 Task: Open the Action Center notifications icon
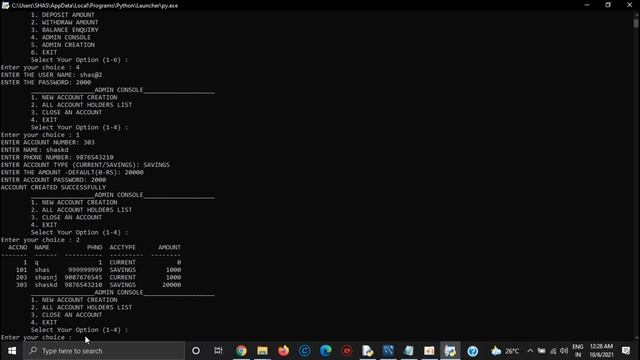[626, 351]
